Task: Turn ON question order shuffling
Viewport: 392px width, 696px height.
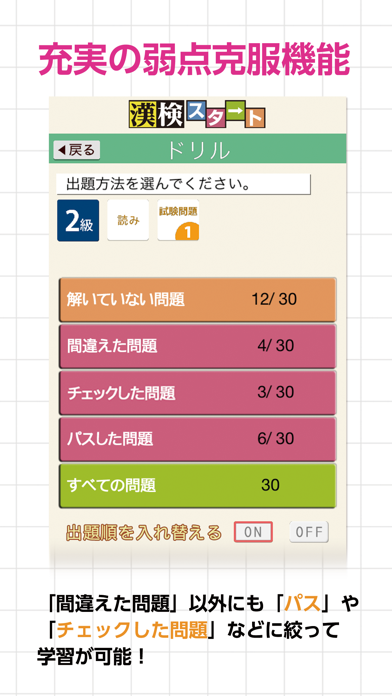Action: point(253,532)
